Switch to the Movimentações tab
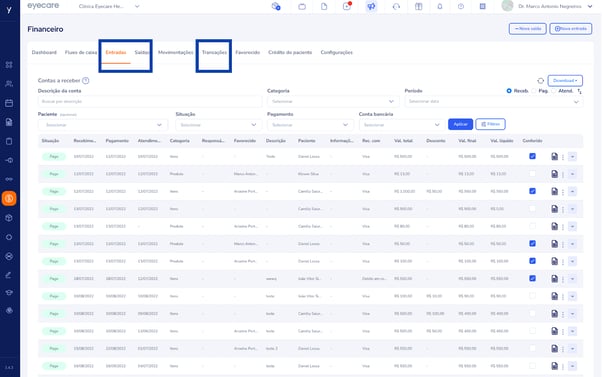The width and height of the screenshot is (602, 377). tap(175, 52)
